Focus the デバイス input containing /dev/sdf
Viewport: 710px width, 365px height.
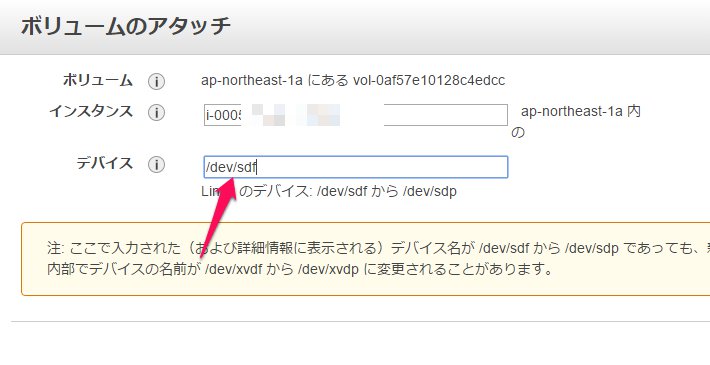click(356, 167)
